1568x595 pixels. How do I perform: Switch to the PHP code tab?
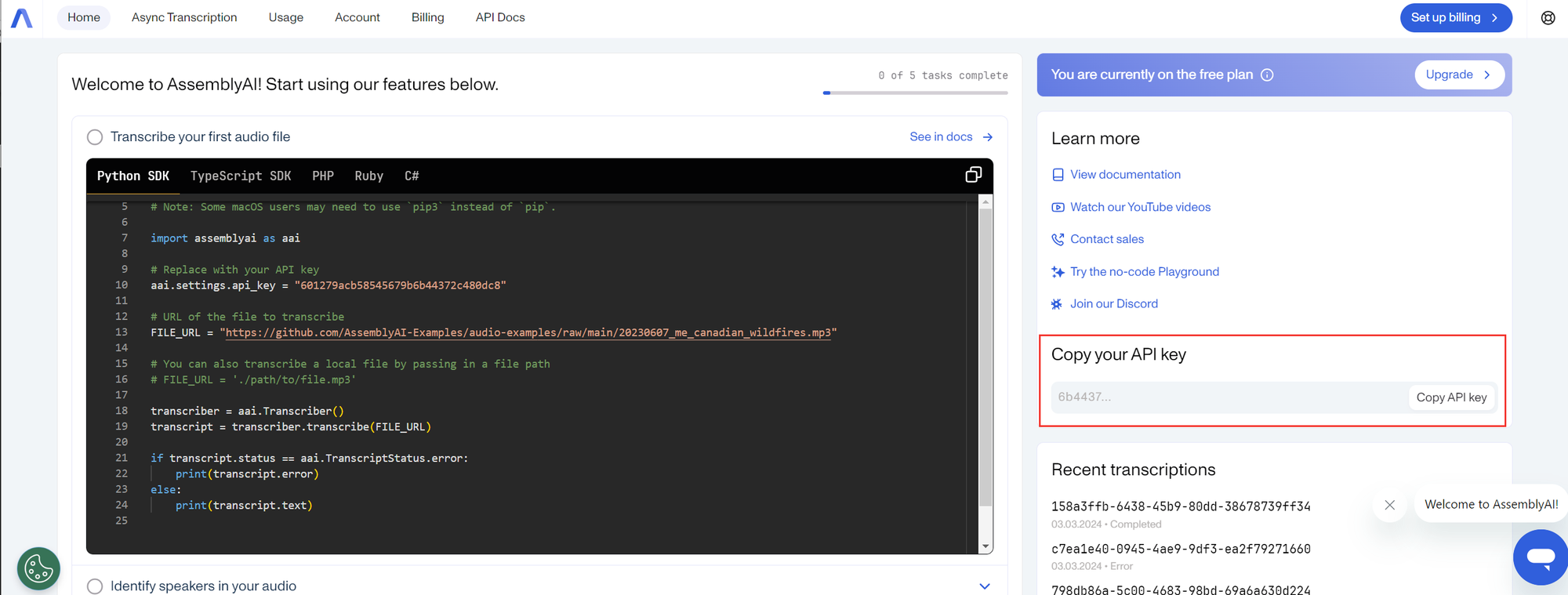pos(323,176)
